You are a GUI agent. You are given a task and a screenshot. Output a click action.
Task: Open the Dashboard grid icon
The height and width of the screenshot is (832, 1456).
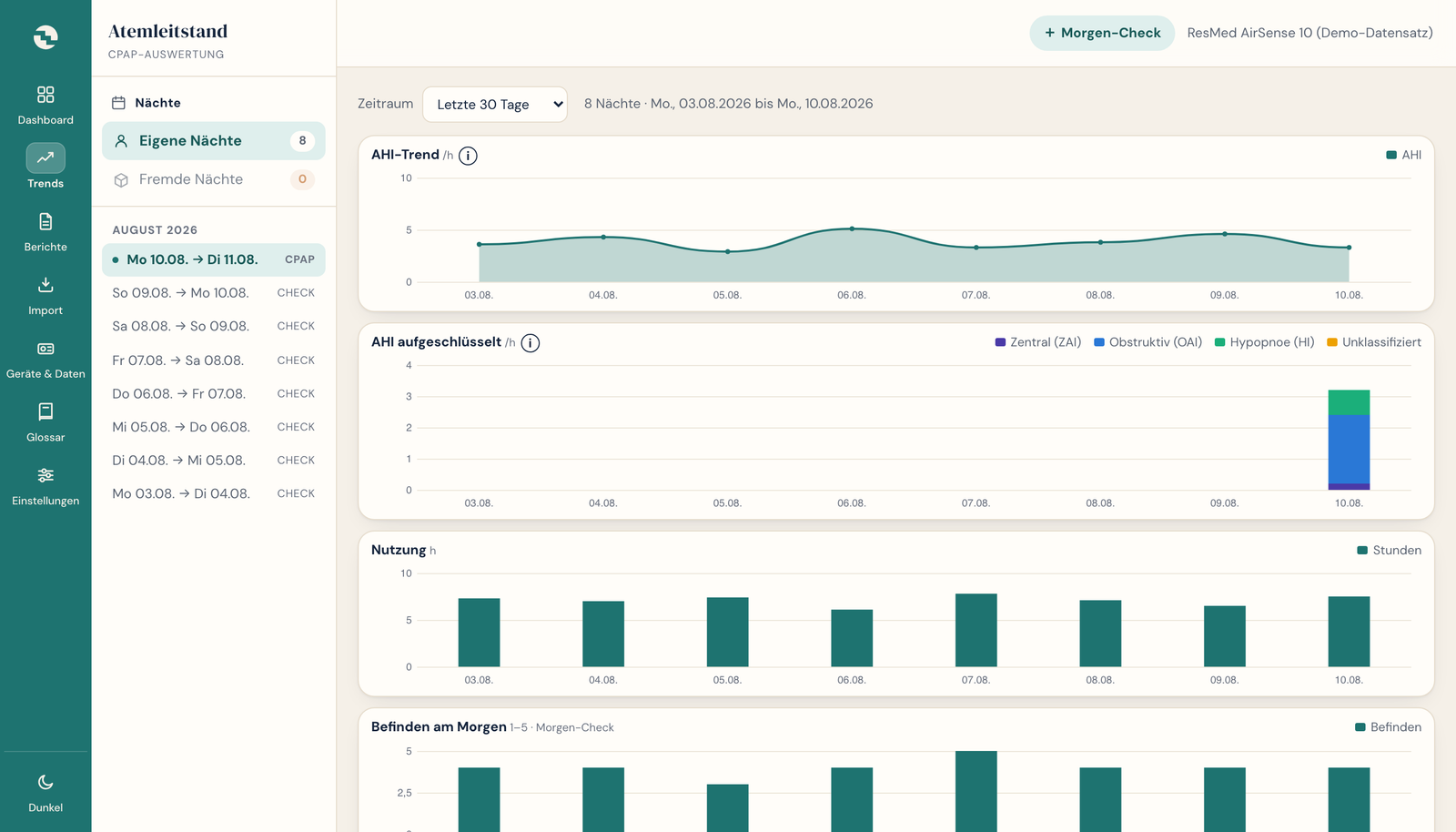click(45, 95)
